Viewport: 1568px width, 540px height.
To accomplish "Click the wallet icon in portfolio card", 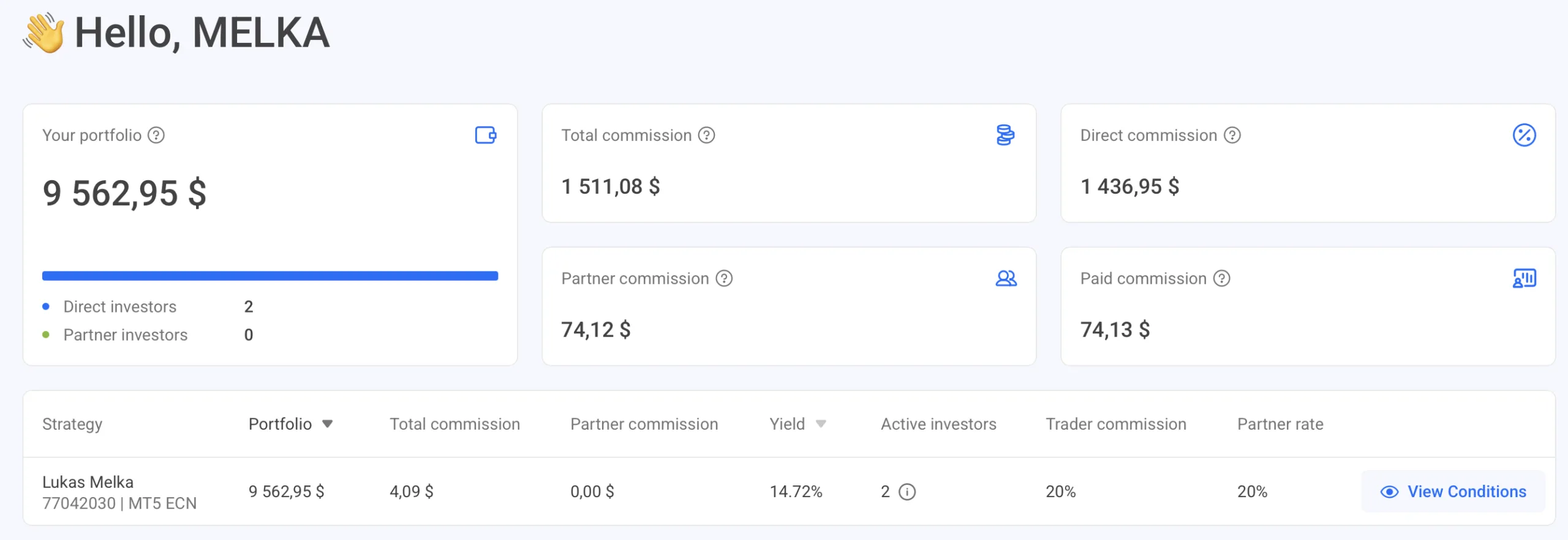I will 486,135.
